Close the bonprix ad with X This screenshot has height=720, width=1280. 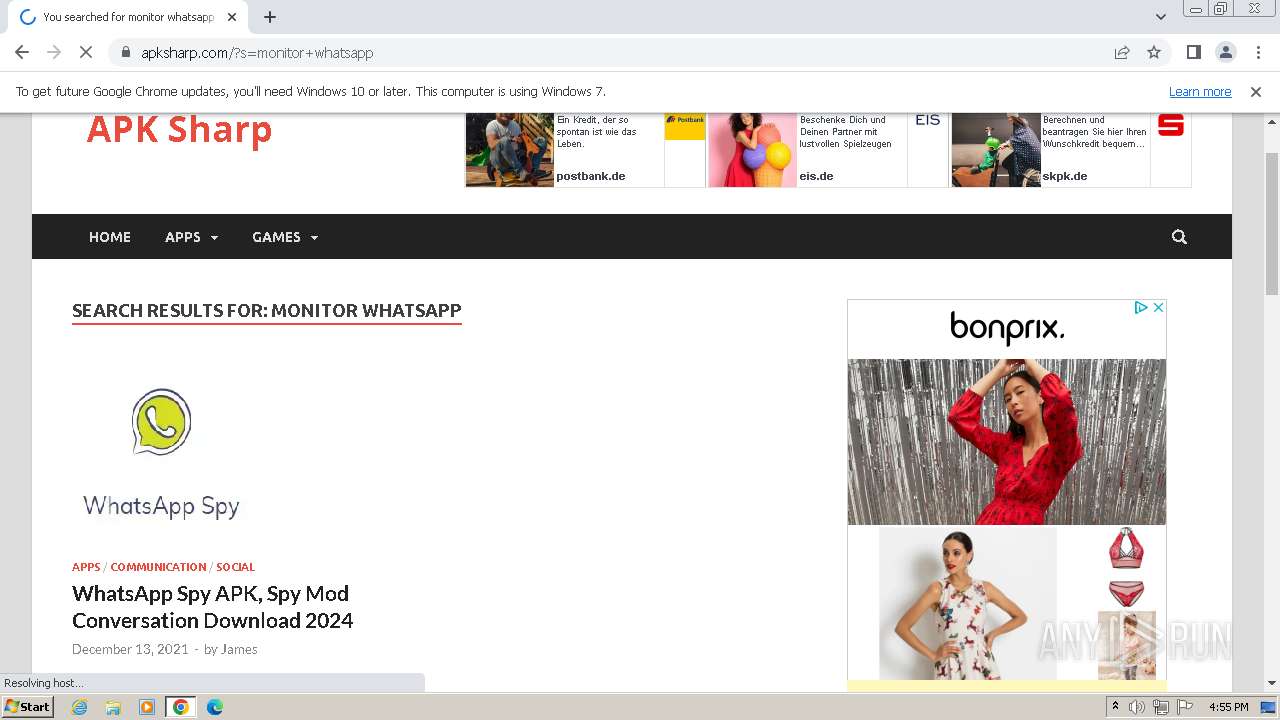point(1158,308)
